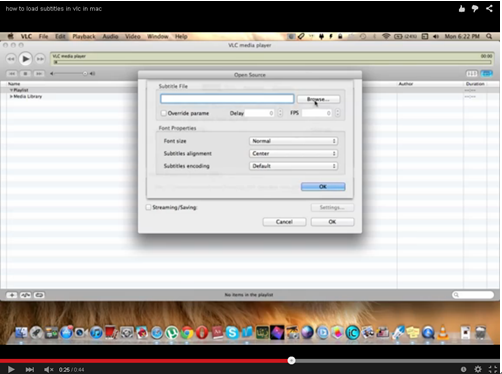The height and width of the screenshot is (374, 502).
Task: Open Safari from the dock
Action: pos(157,332)
